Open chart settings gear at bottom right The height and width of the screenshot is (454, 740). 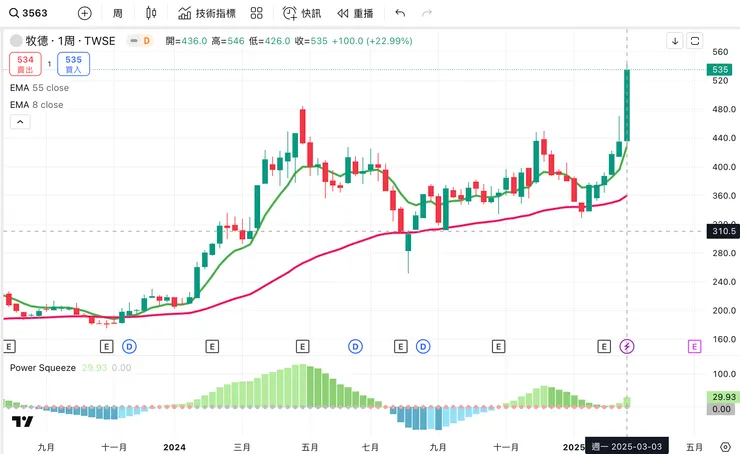(725, 447)
